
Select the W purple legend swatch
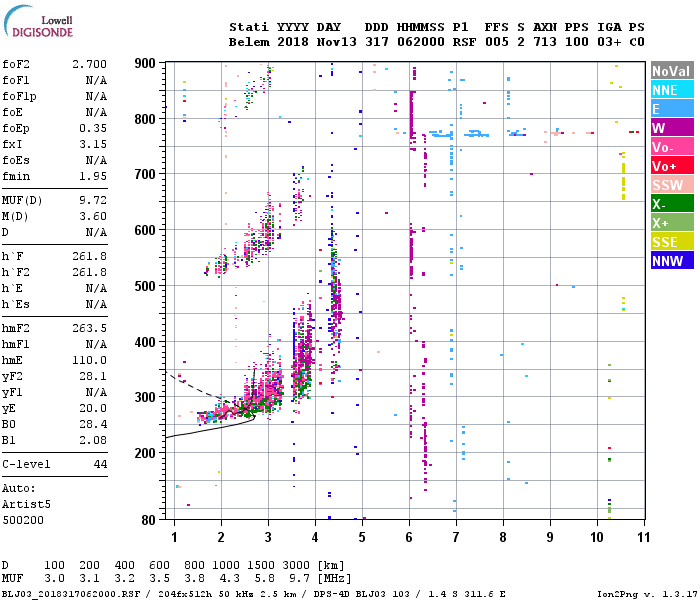pyautogui.click(x=672, y=128)
